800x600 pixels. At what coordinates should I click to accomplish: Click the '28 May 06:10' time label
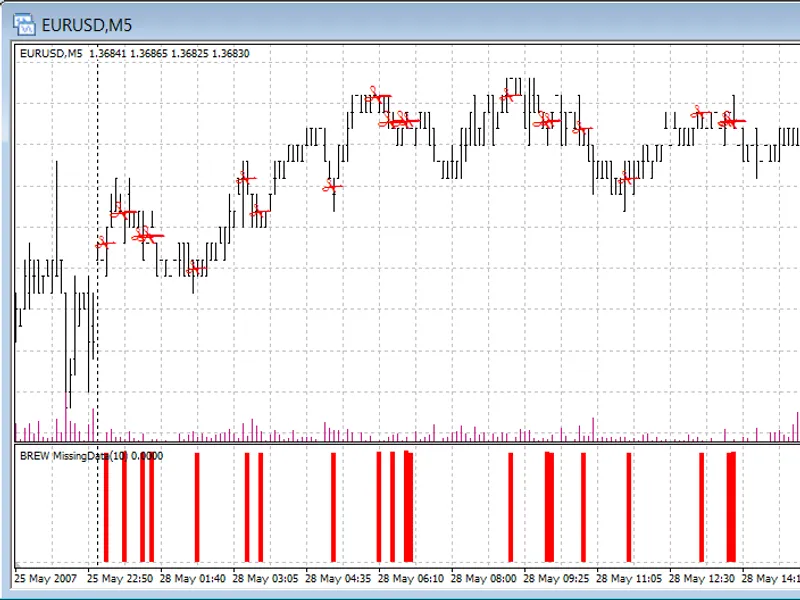(411, 579)
